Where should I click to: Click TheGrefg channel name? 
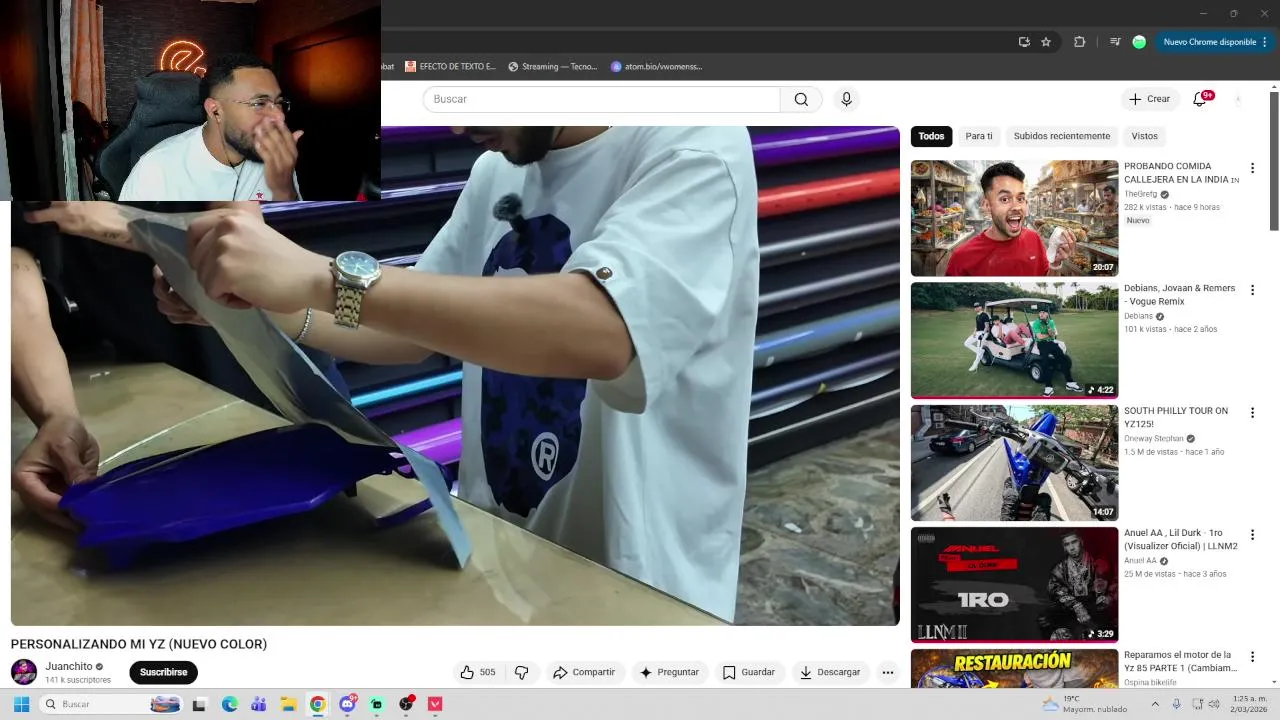1140,194
